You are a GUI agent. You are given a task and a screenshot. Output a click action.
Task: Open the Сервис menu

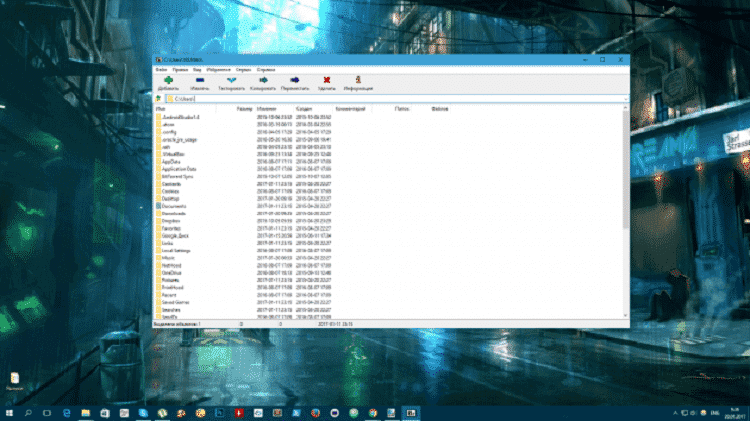[244, 69]
